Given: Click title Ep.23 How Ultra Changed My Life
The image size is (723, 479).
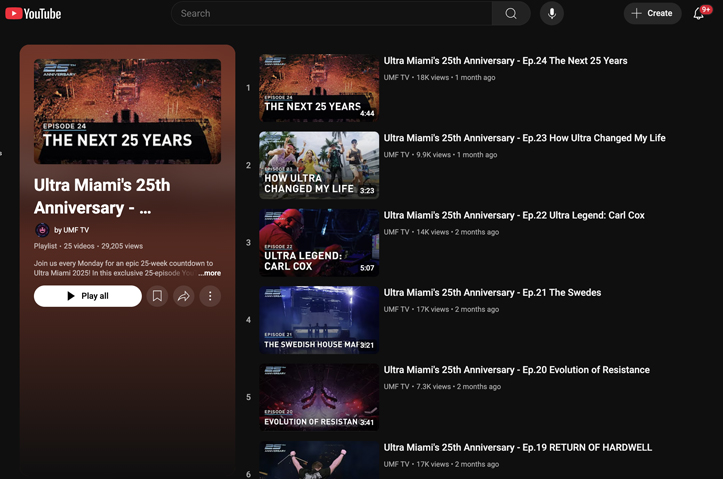Looking at the screenshot, I should point(524,138).
